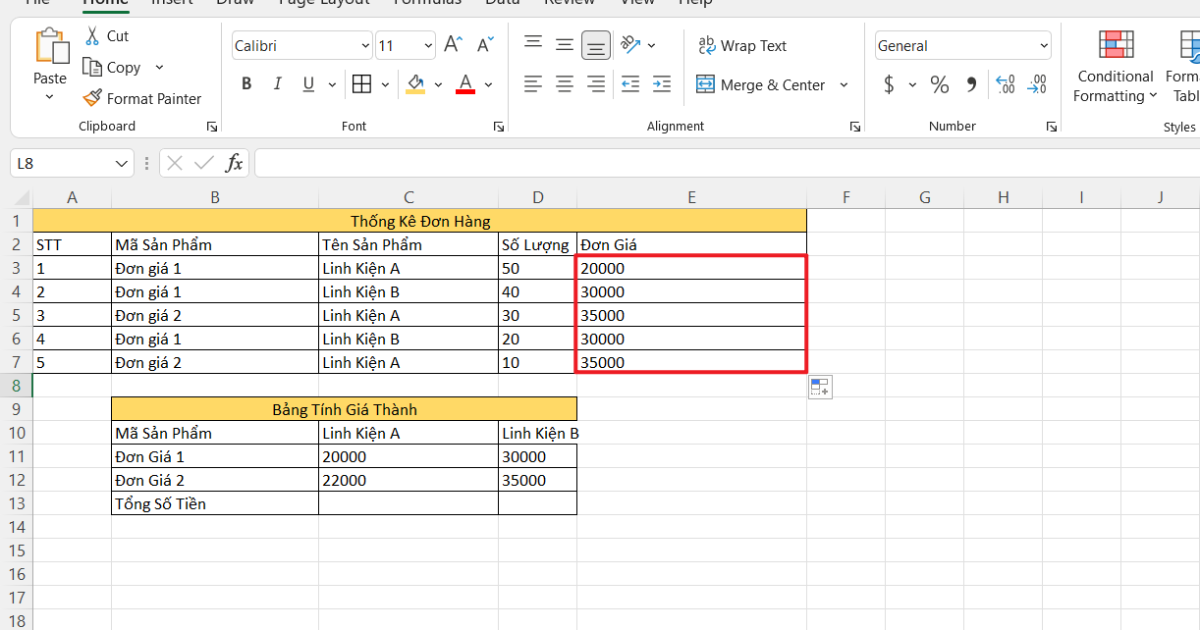Align cell text to the left
The image size is (1200, 630).
[x=533, y=84]
